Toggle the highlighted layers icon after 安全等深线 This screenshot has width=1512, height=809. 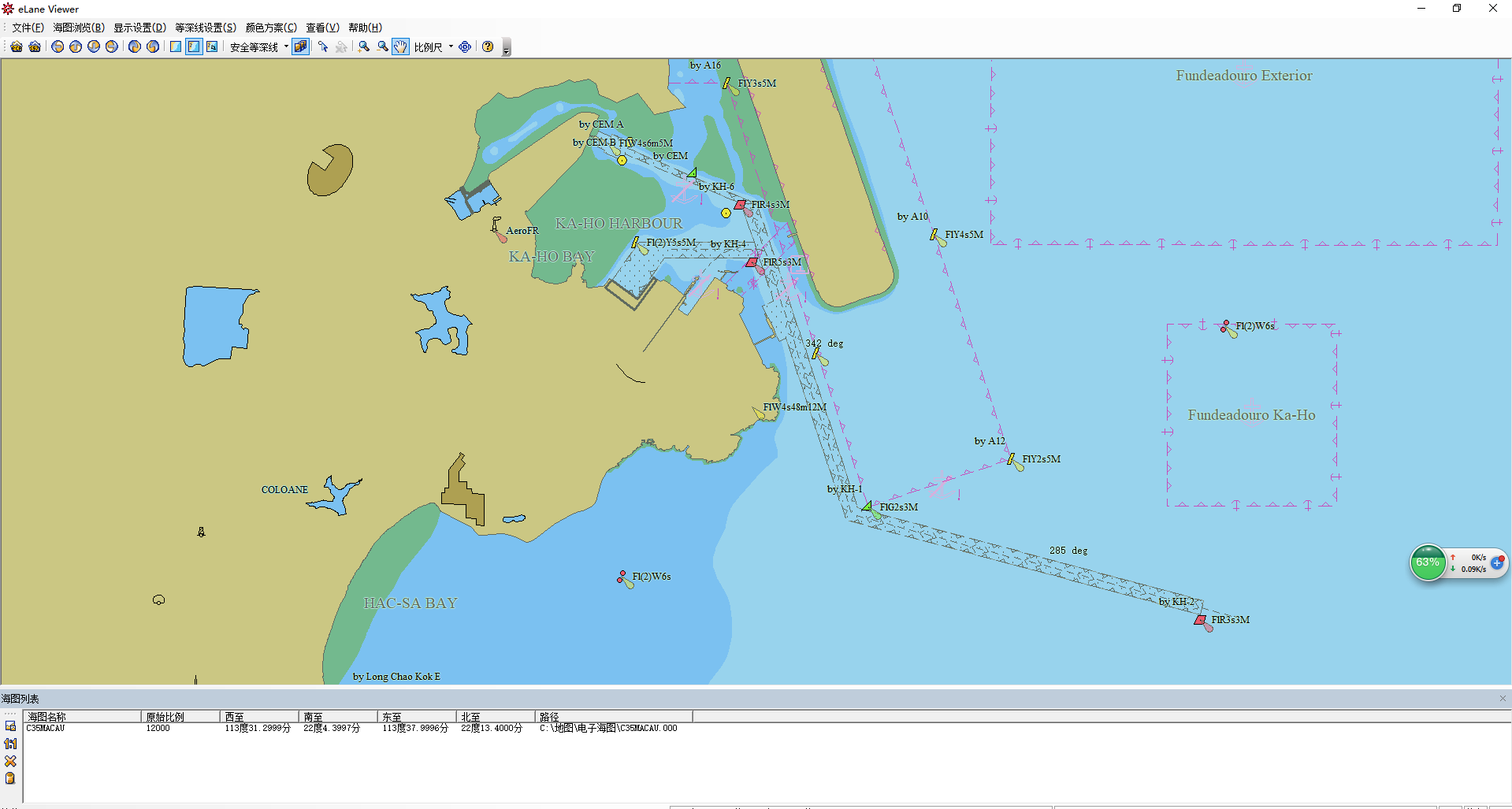[x=300, y=47]
